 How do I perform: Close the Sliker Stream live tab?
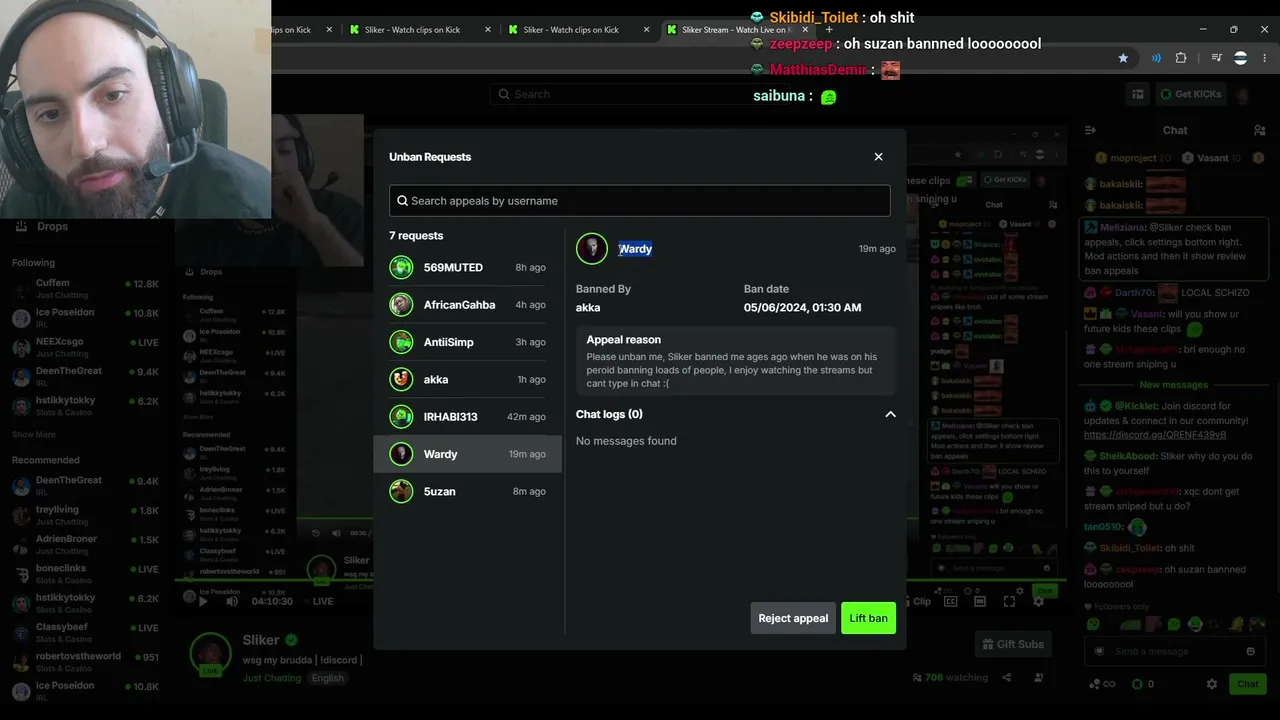coord(805,30)
